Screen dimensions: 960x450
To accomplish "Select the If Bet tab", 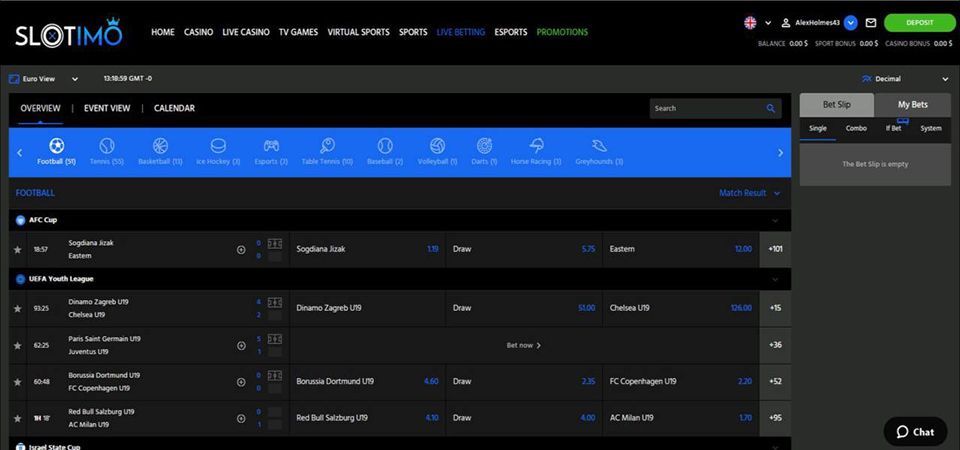I will click(x=893, y=129).
